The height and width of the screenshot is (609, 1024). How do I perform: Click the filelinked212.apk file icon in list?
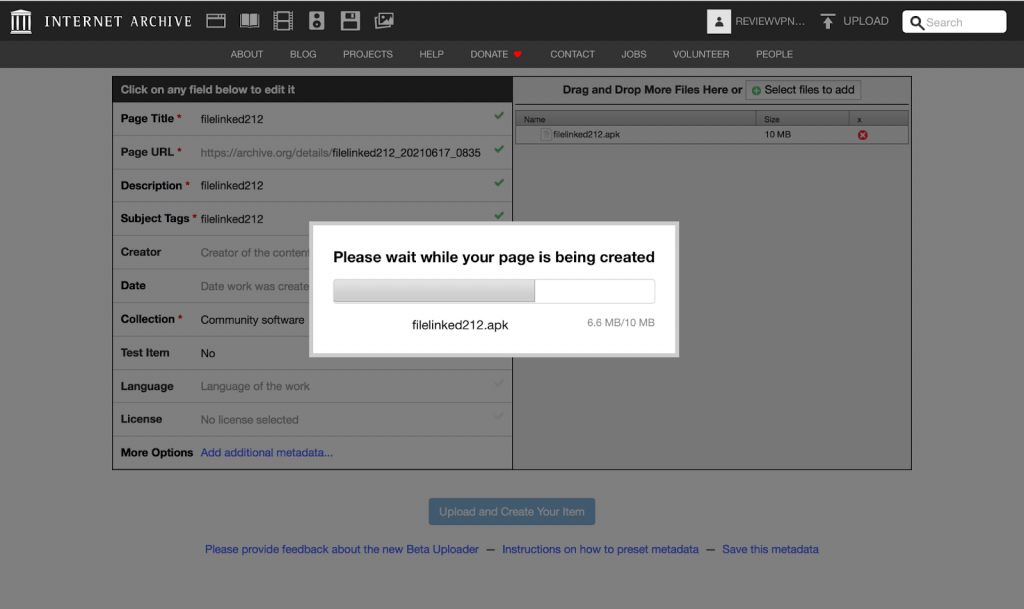(546, 134)
